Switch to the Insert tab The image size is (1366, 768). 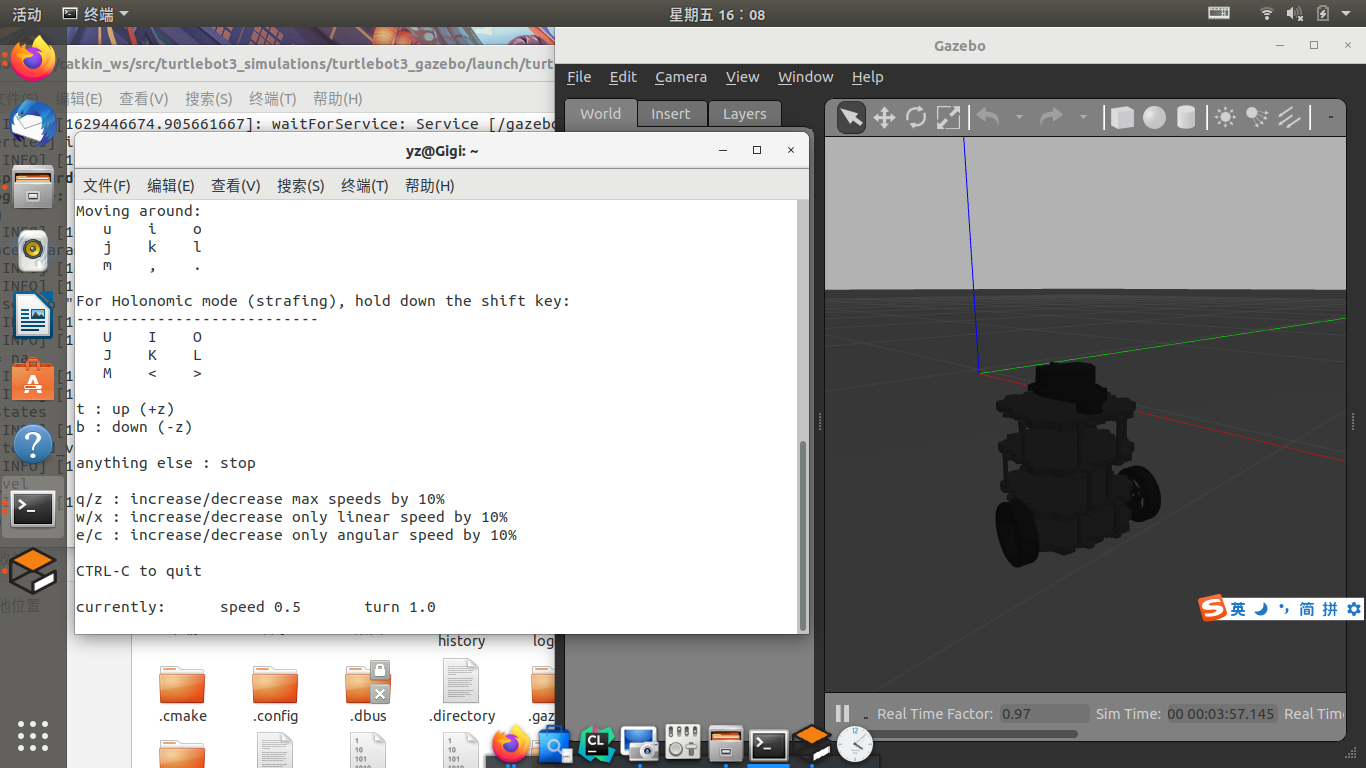tap(672, 113)
